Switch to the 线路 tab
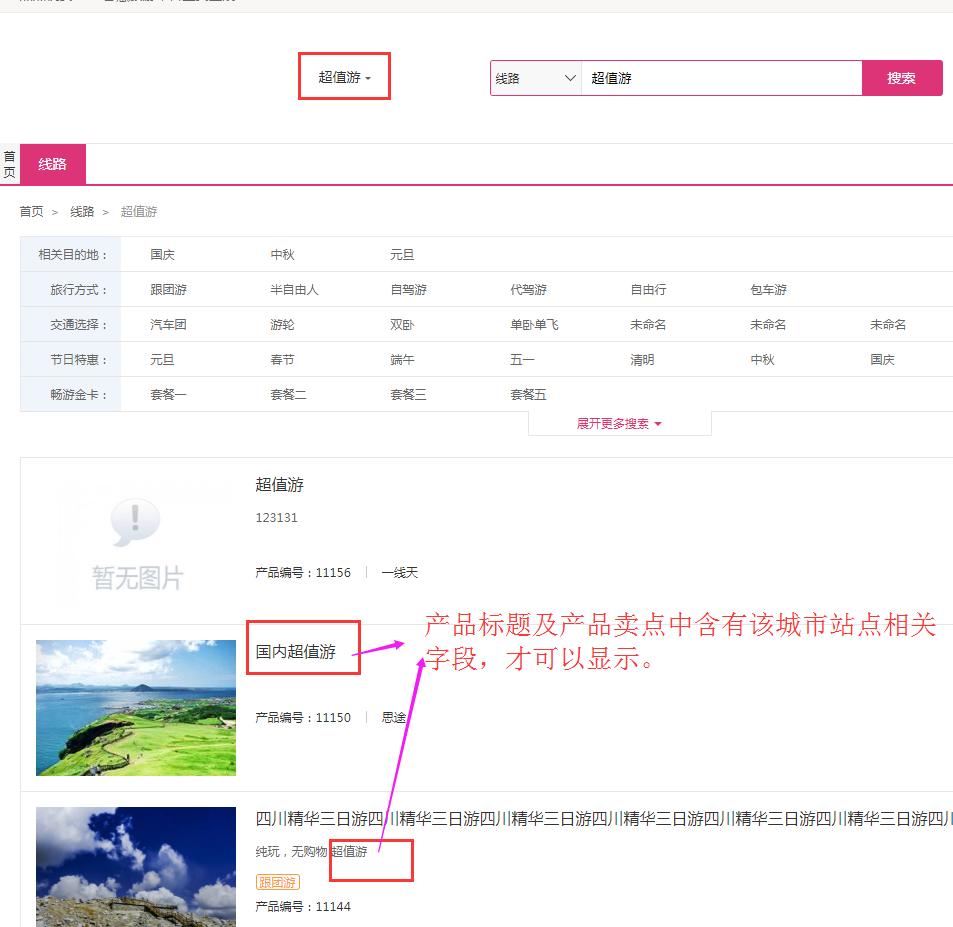The width and height of the screenshot is (953, 927). (53, 164)
